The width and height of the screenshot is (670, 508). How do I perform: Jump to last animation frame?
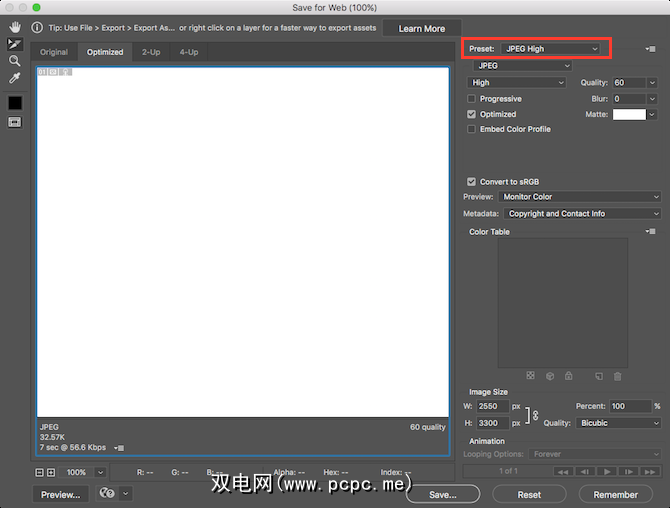pyautogui.click(x=650, y=472)
